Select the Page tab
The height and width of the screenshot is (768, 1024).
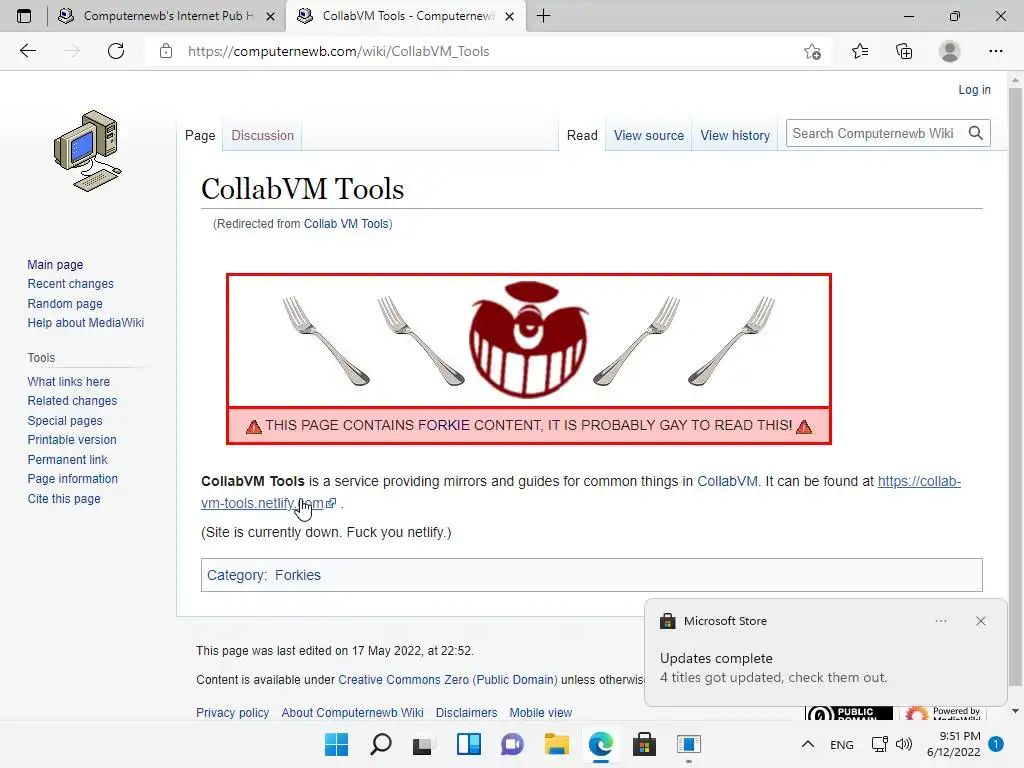click(x=200, y=135)
